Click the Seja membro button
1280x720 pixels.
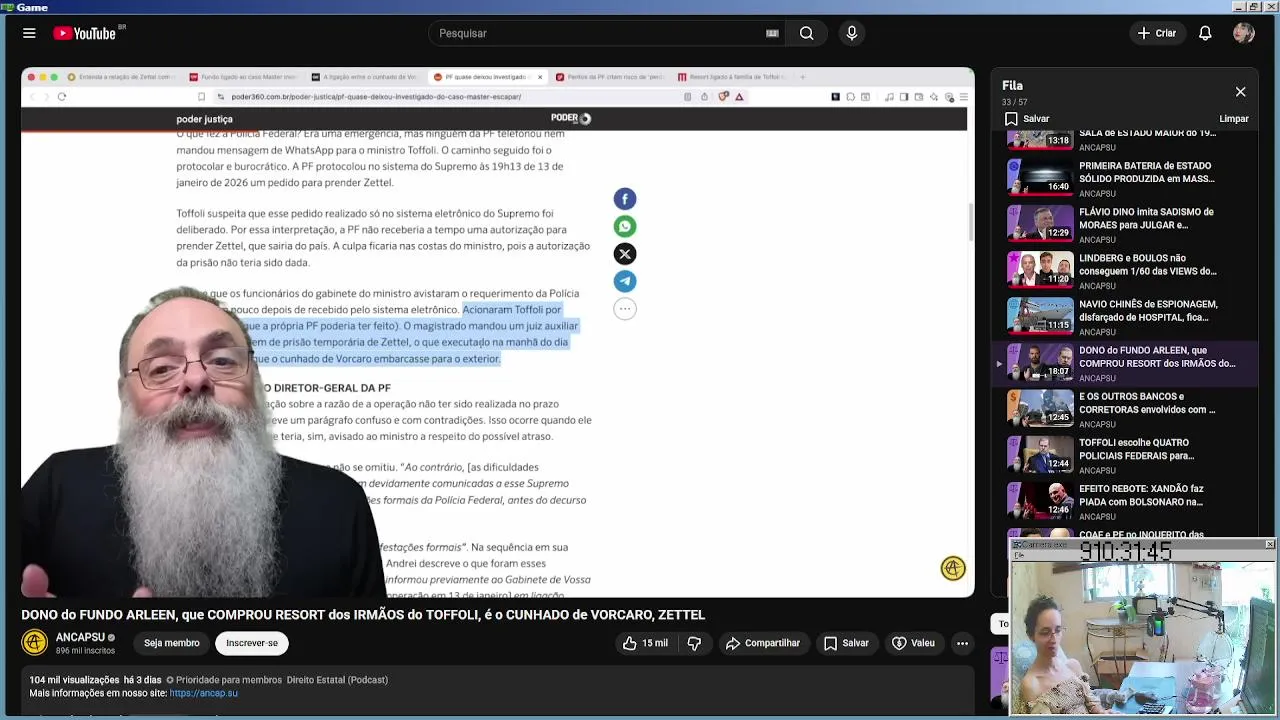pyautogui.click(x=171, y=643)
